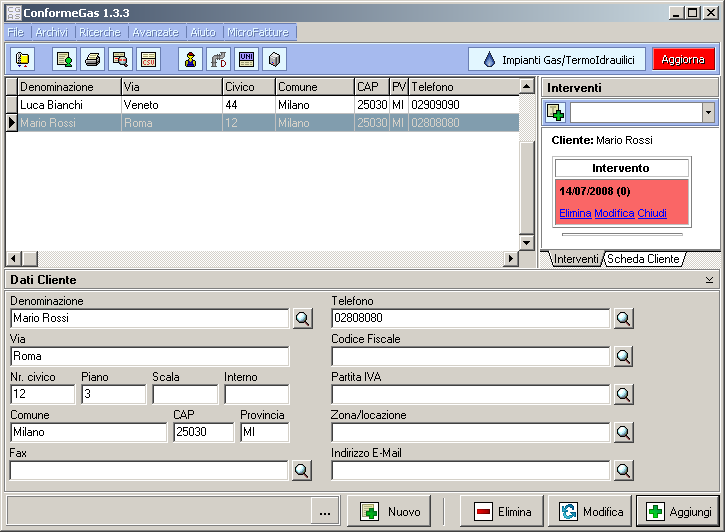This screenshot has height=532, width=725.
Task: Open the Ricerche menu
Action: [x=100, y=32]
